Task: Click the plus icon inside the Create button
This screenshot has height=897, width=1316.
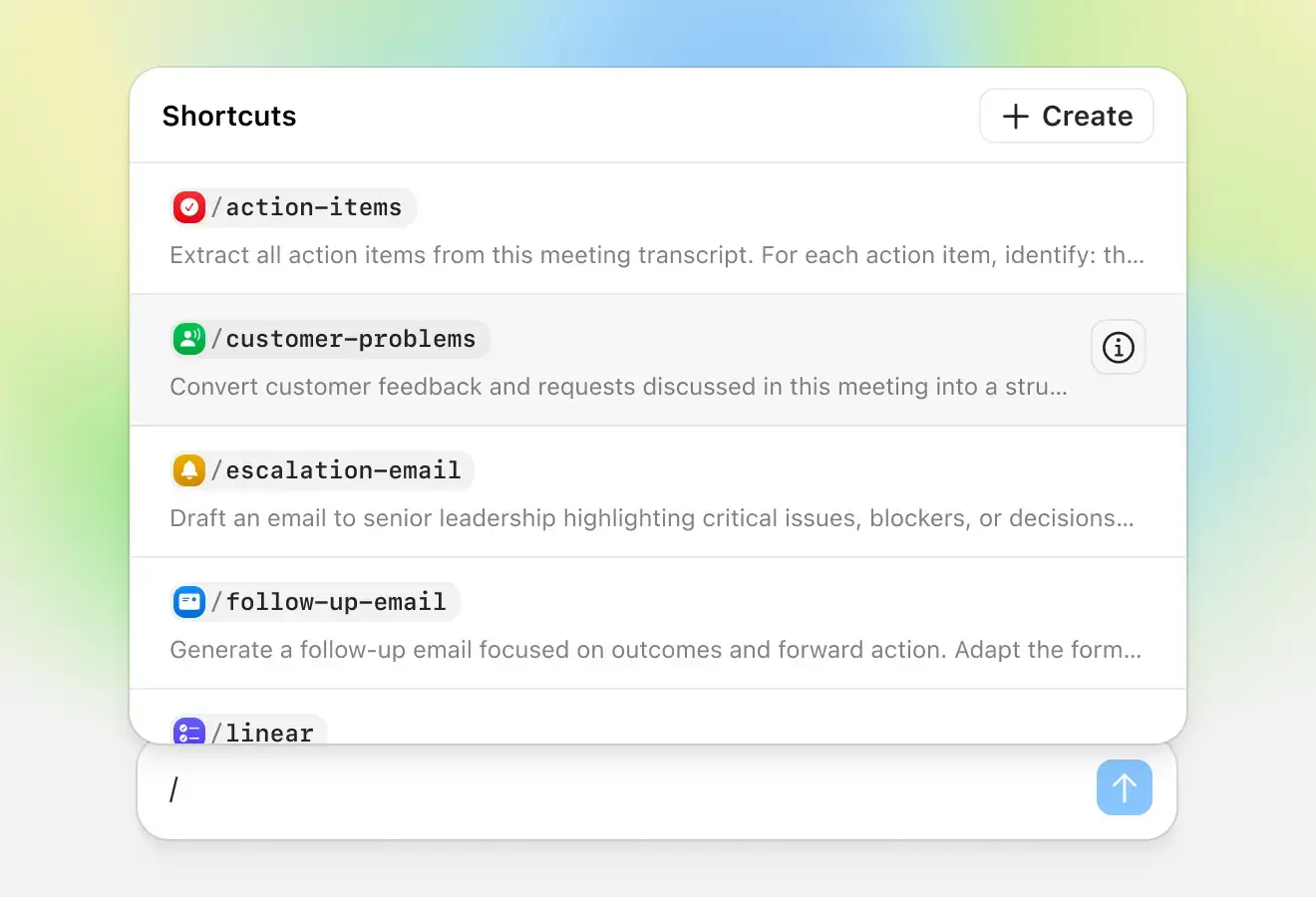Action: [1013, 116]
